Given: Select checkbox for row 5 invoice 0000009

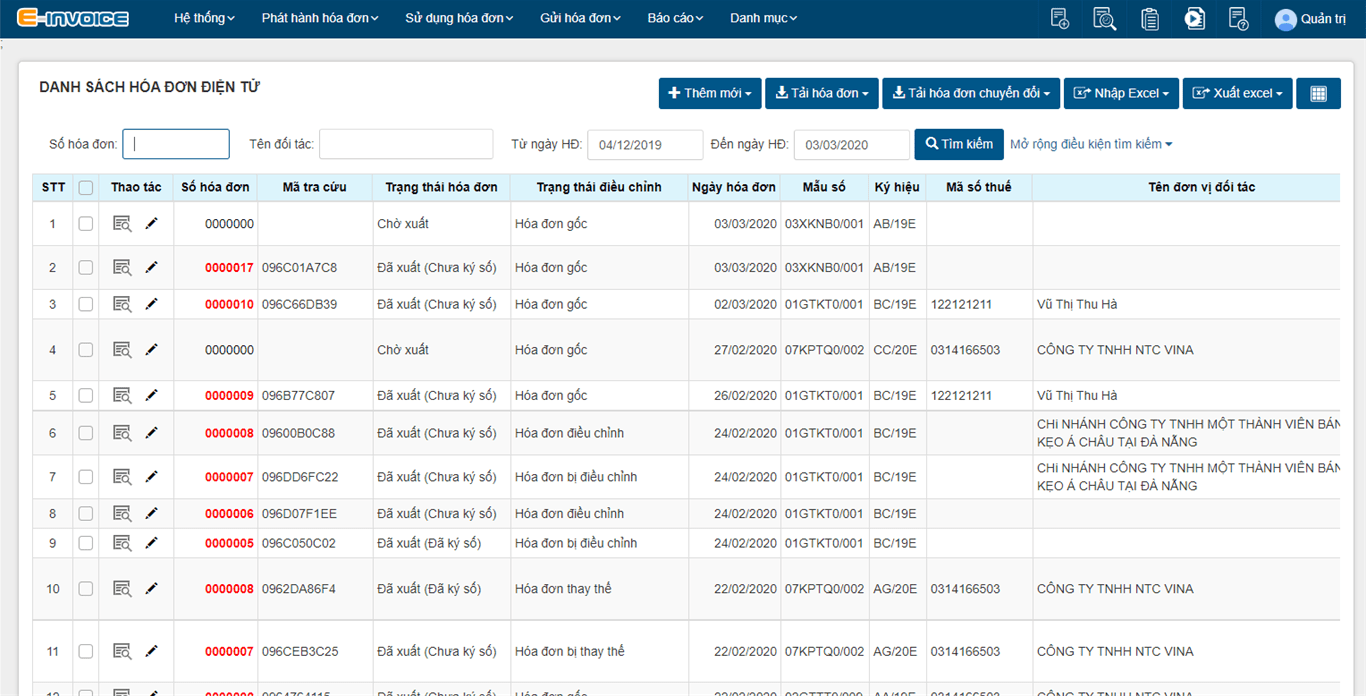Looking at the screenshot, I should click(86, 395).
